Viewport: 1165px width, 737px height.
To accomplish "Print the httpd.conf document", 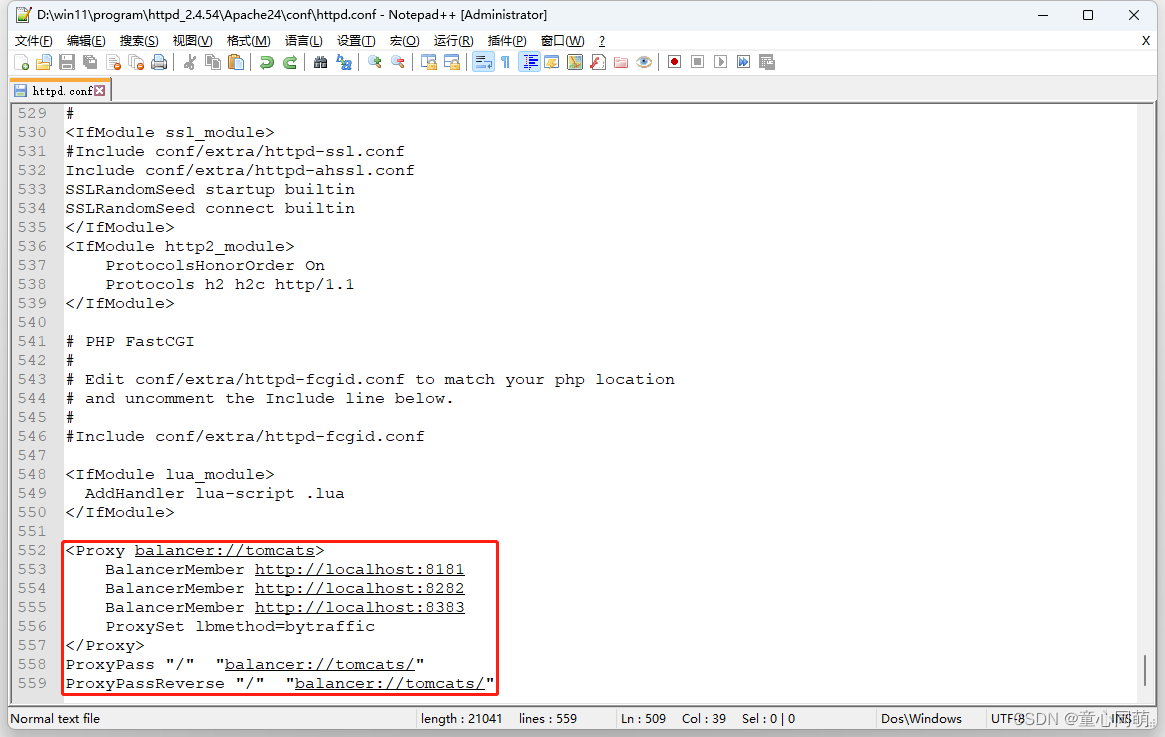I will [159, 61].
